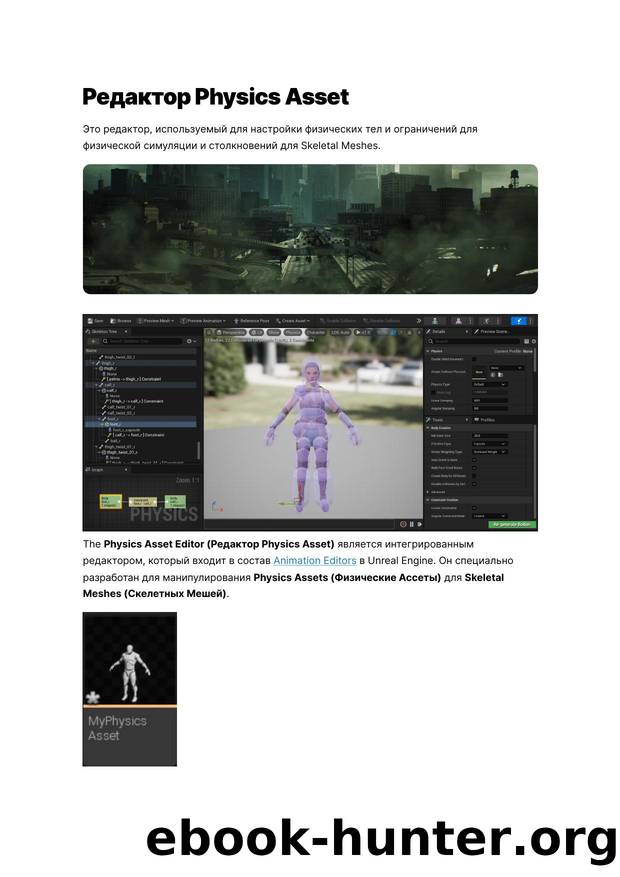Click the add button beside skeleton search
Screen dimensions: 620x877
(93, 341)
